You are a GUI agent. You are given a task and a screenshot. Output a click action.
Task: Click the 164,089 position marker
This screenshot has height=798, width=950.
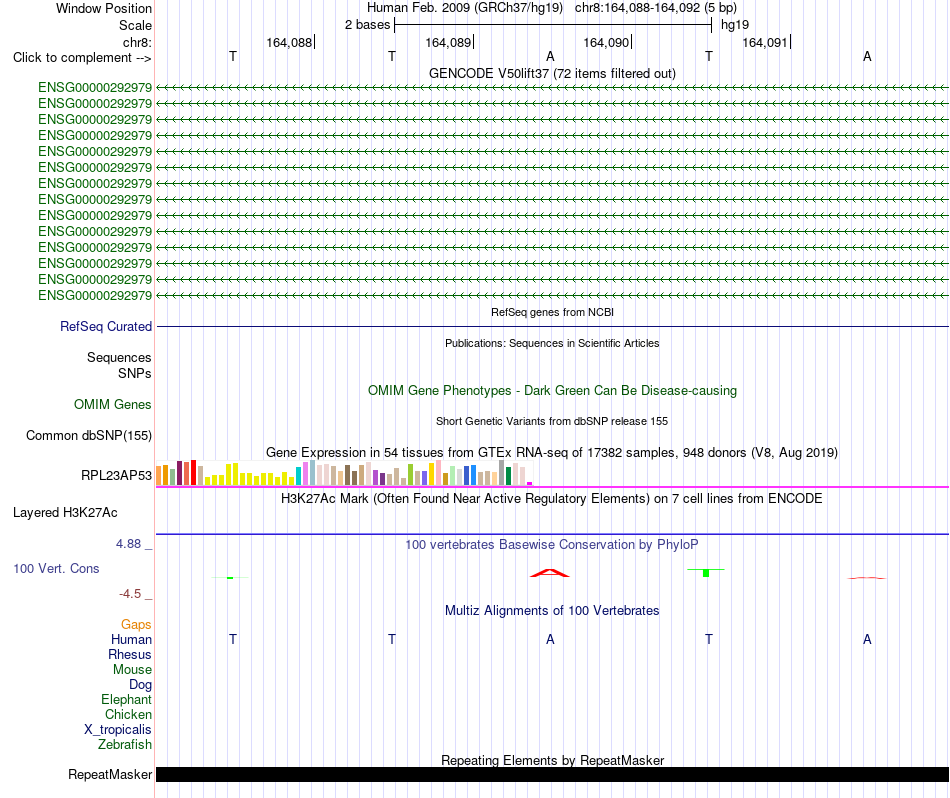(448, 42)
